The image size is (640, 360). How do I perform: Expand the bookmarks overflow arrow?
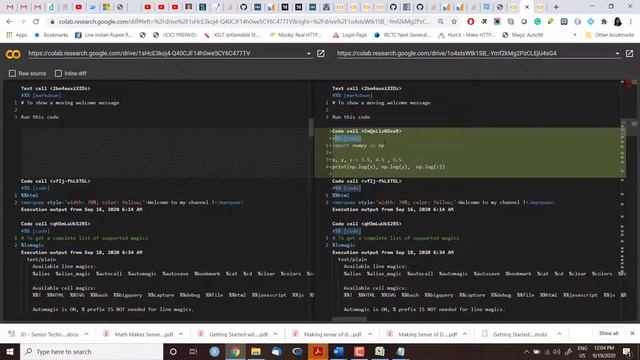tap(575, 35)
